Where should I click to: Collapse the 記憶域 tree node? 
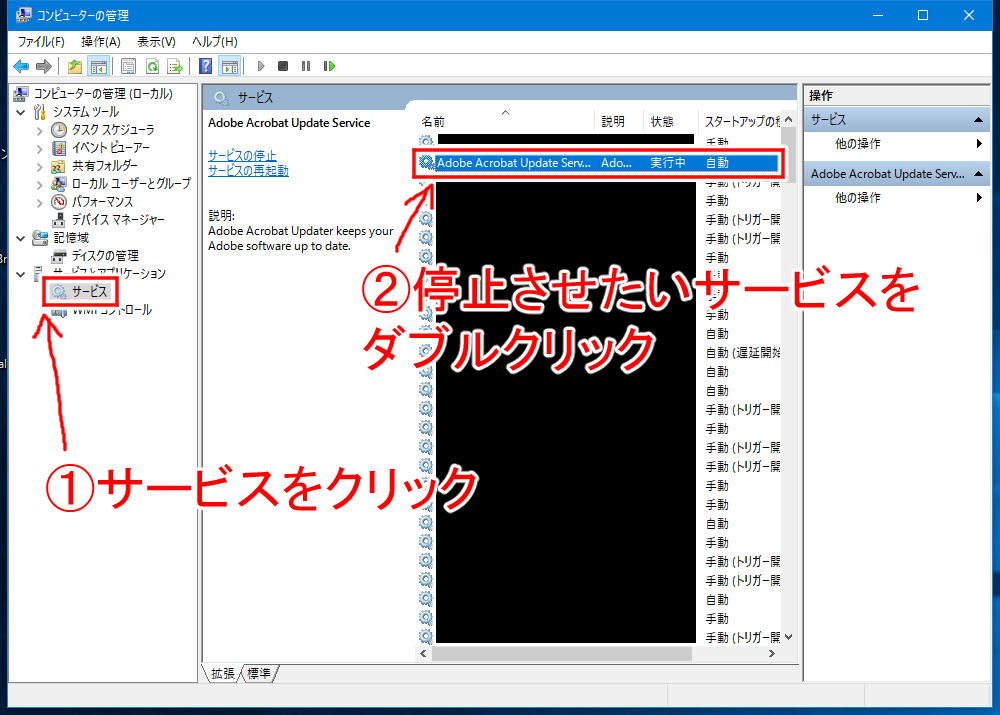pos(21,238)
